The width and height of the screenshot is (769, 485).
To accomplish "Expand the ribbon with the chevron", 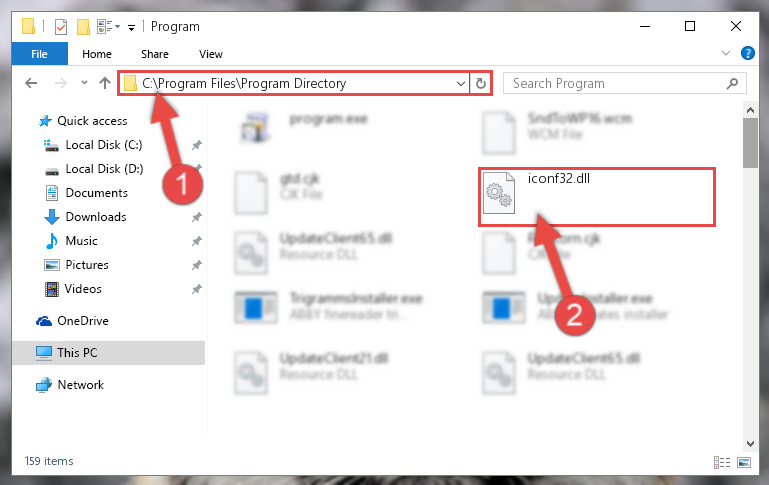I will [726, 53].
